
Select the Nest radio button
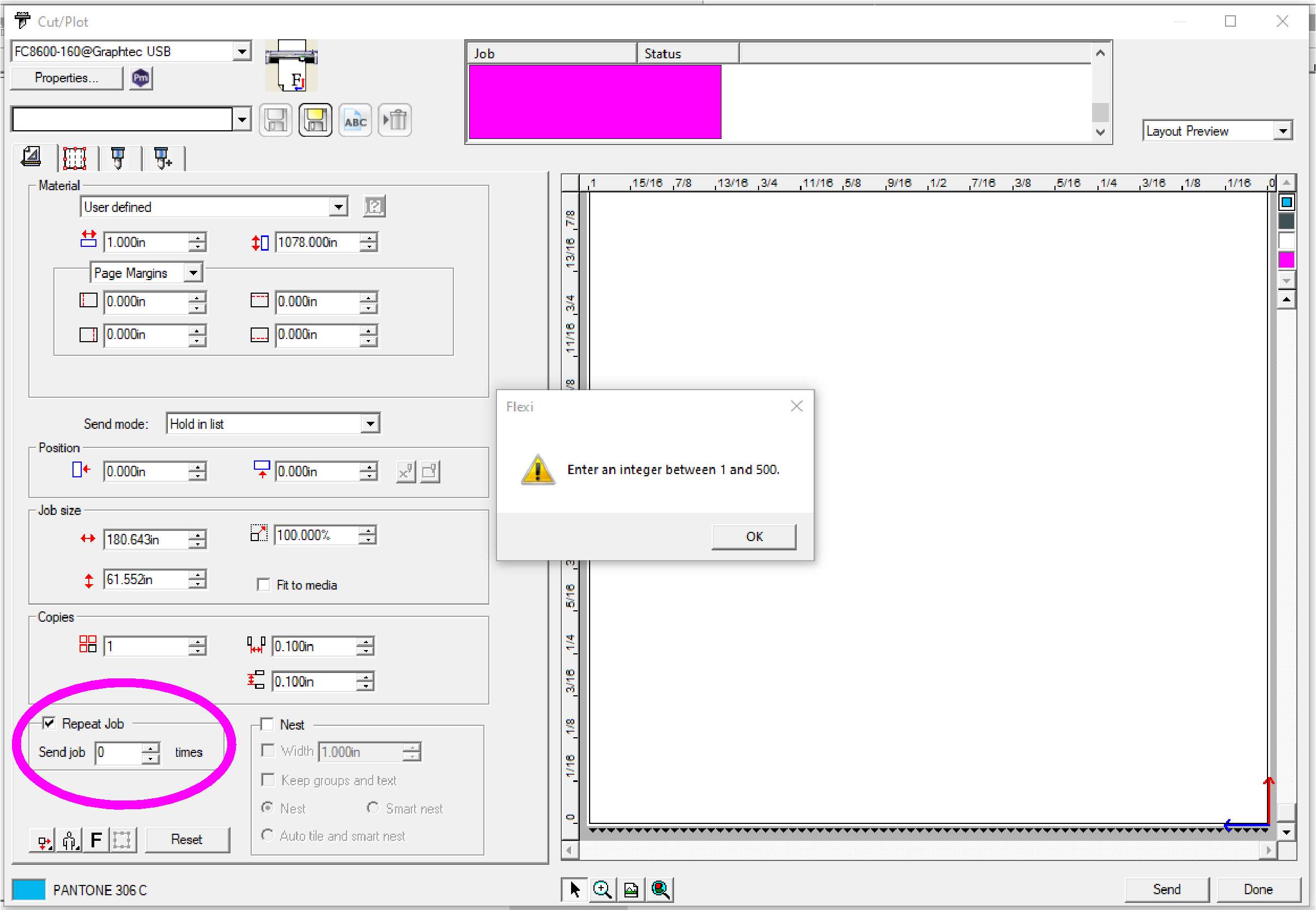267,808
